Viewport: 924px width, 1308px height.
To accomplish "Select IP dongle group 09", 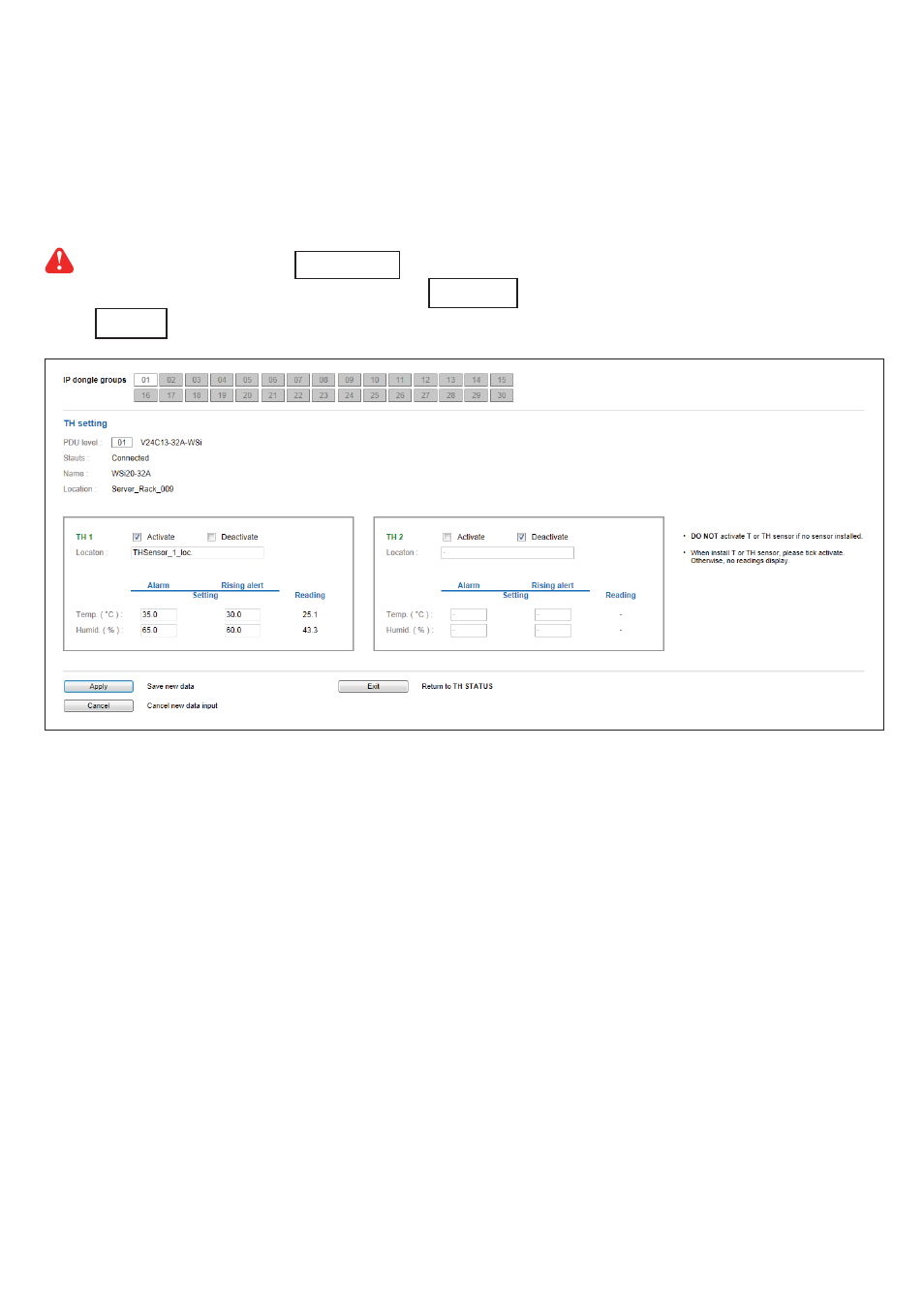I will pos(350,380).
